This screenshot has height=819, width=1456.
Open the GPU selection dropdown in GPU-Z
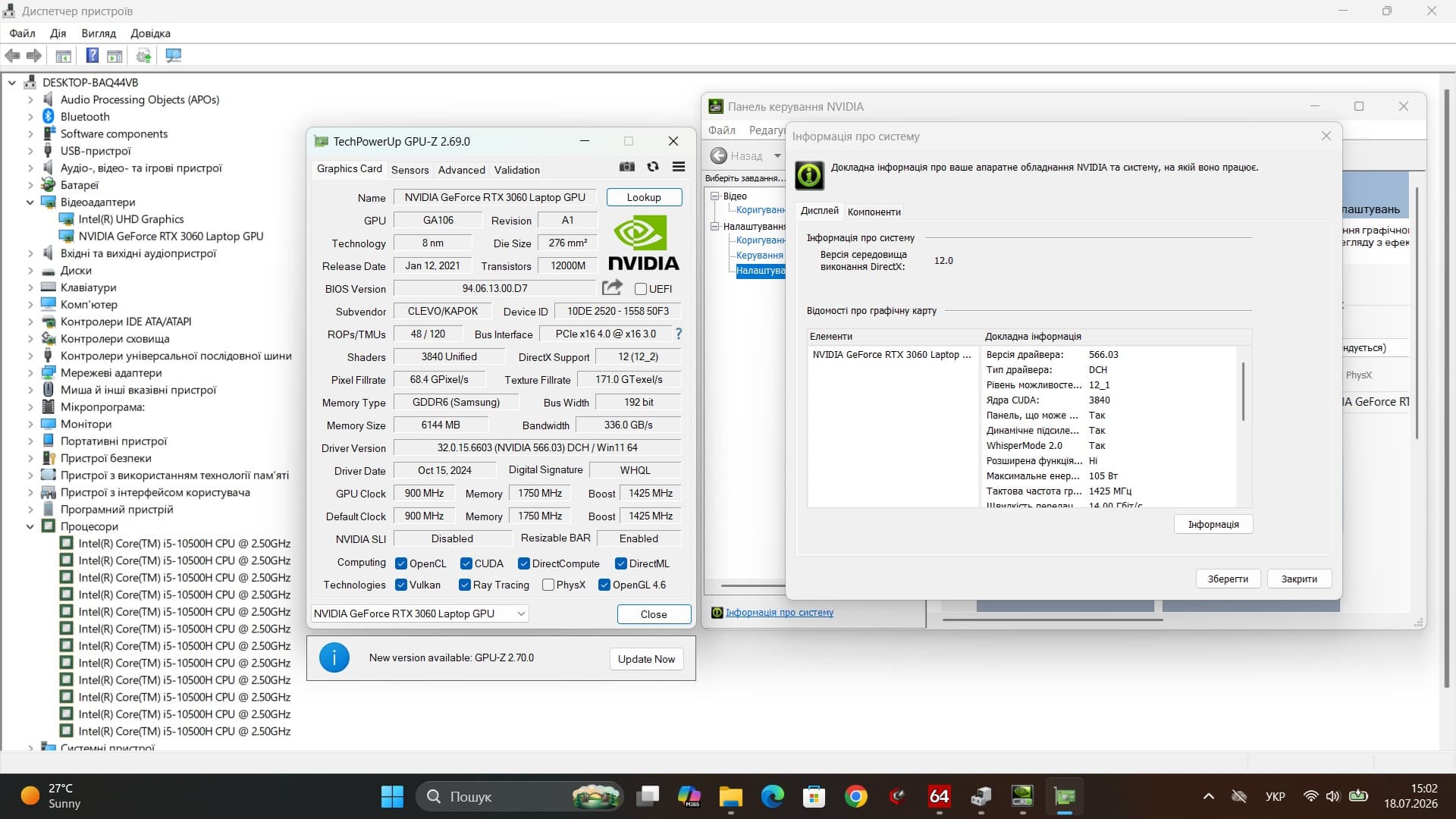[420, 613]
